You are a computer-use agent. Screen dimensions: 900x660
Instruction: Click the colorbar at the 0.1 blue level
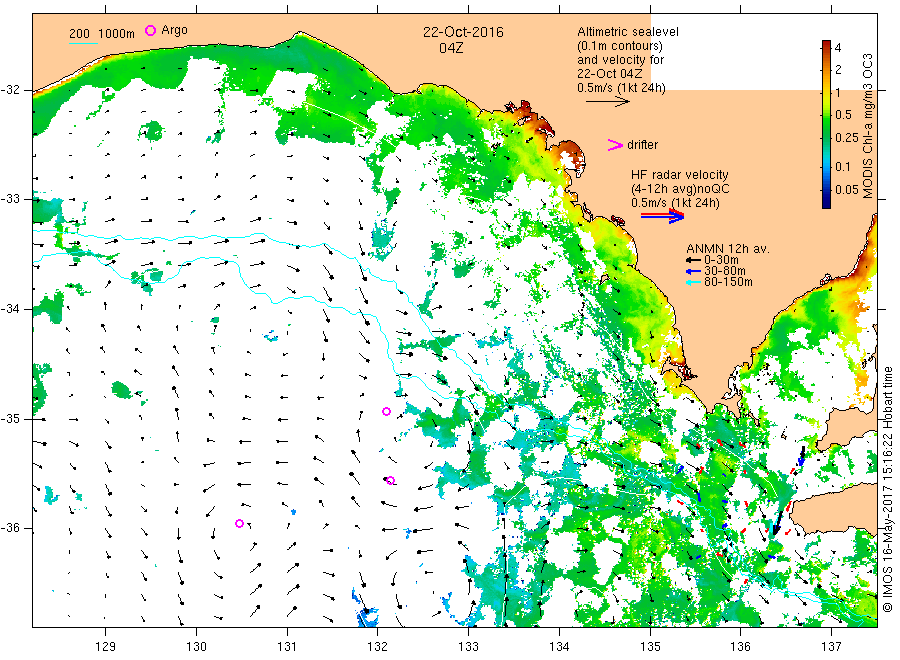point(826,166)
